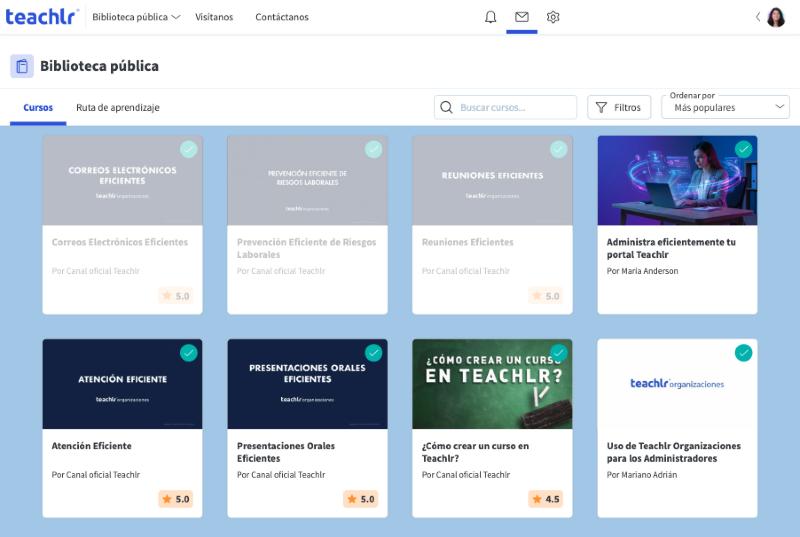Open Prevención Eficiente de Riesgos Laborales thumbnail
This screenshot has height=537, width=800.
[308, 181]
